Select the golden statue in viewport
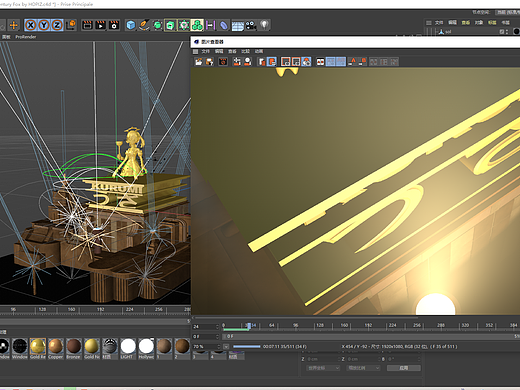The width and height of the screenshot is (520, 390). tap(131, 152)
